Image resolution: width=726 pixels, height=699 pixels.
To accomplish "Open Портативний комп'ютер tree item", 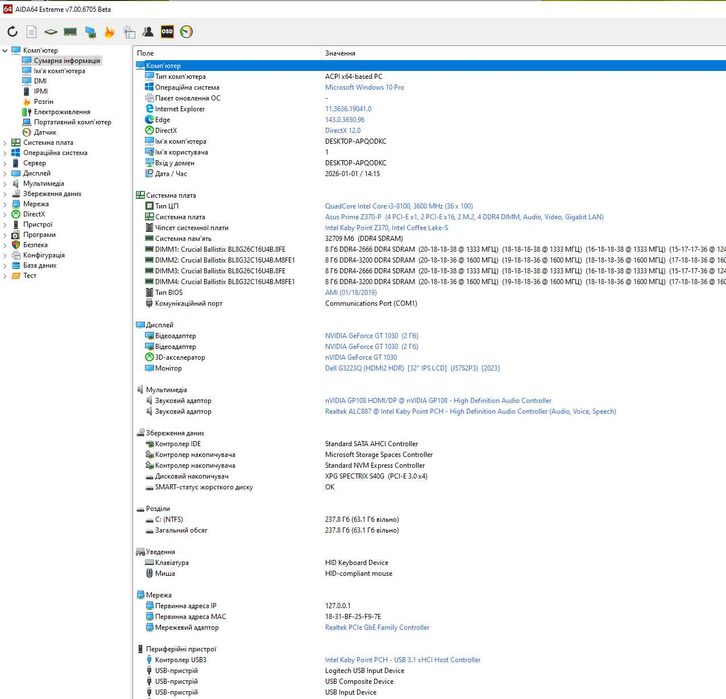I will point(72,122).
